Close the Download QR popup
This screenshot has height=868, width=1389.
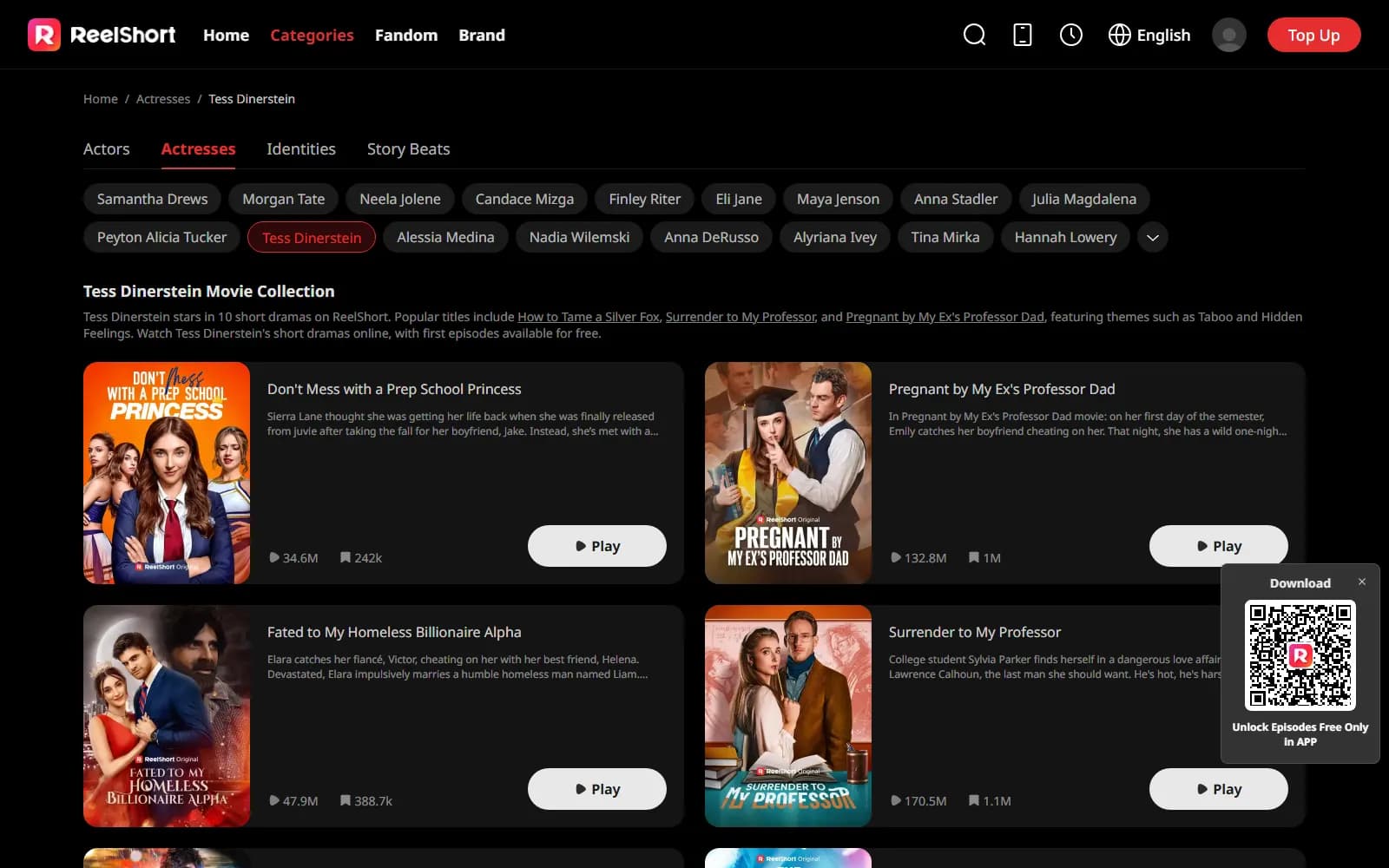coord(1362,582)
